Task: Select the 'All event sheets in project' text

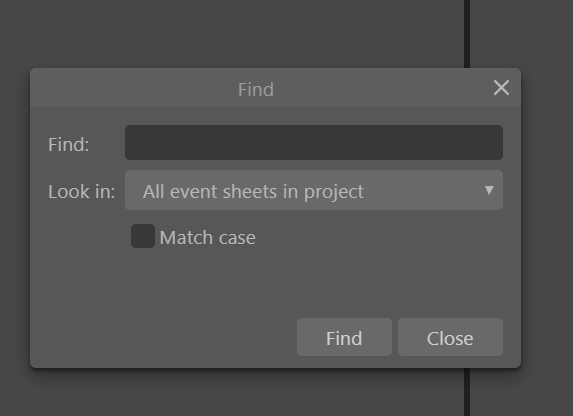Action: tap(253, 192)
